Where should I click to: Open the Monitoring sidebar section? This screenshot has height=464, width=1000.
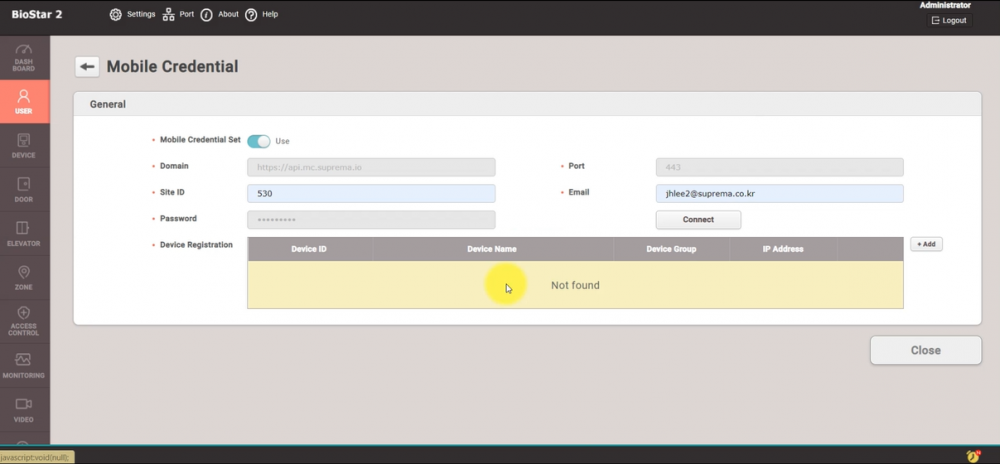pyautogui.click(x=24, y=365)
